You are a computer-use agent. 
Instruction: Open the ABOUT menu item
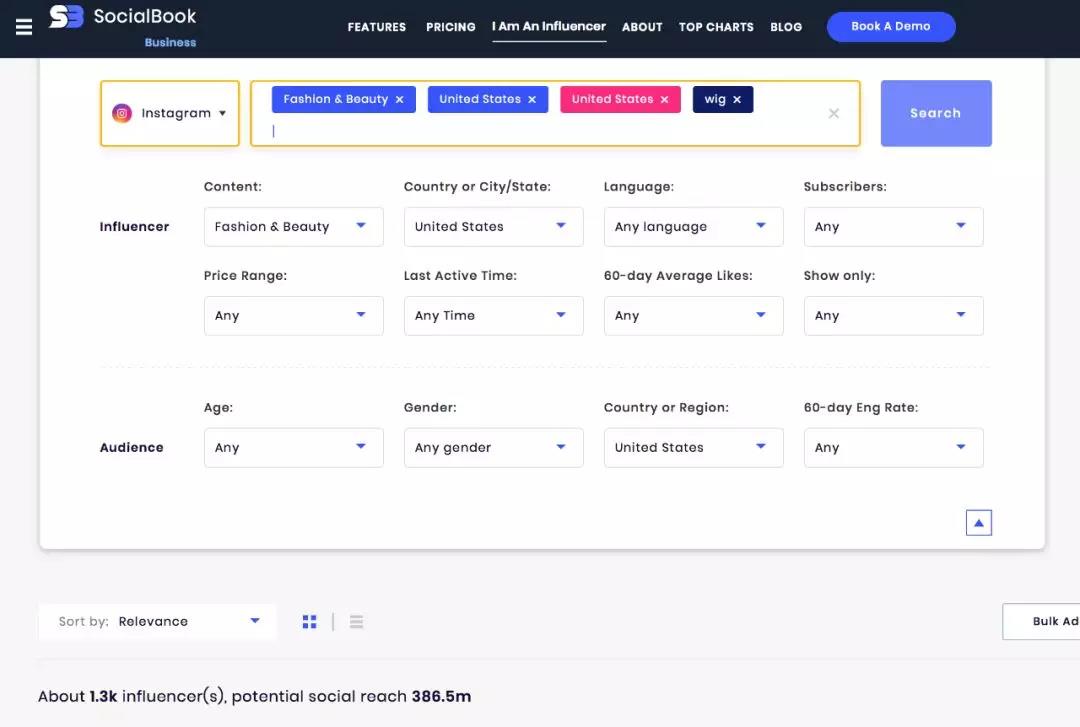click(x=642, y=27)
